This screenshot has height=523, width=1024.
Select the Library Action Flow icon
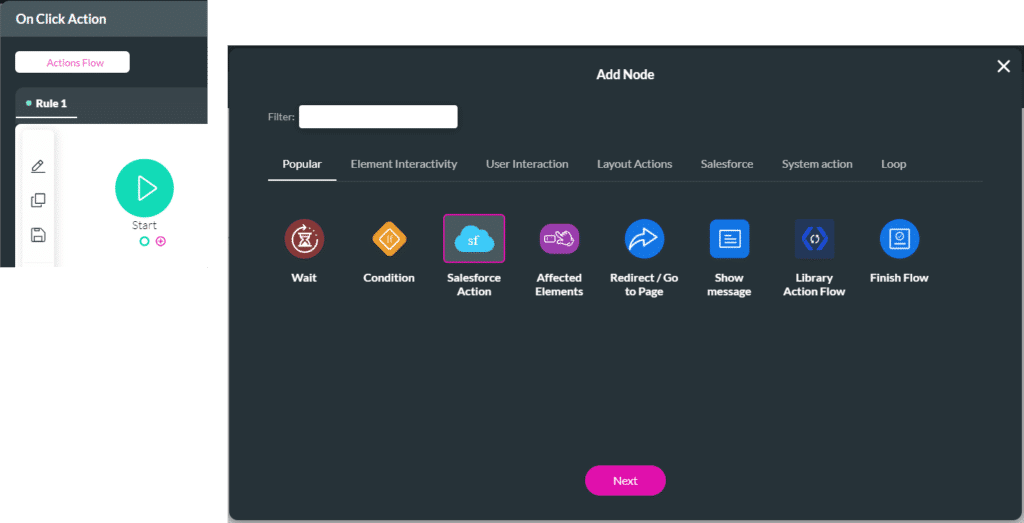click(814, 239)
